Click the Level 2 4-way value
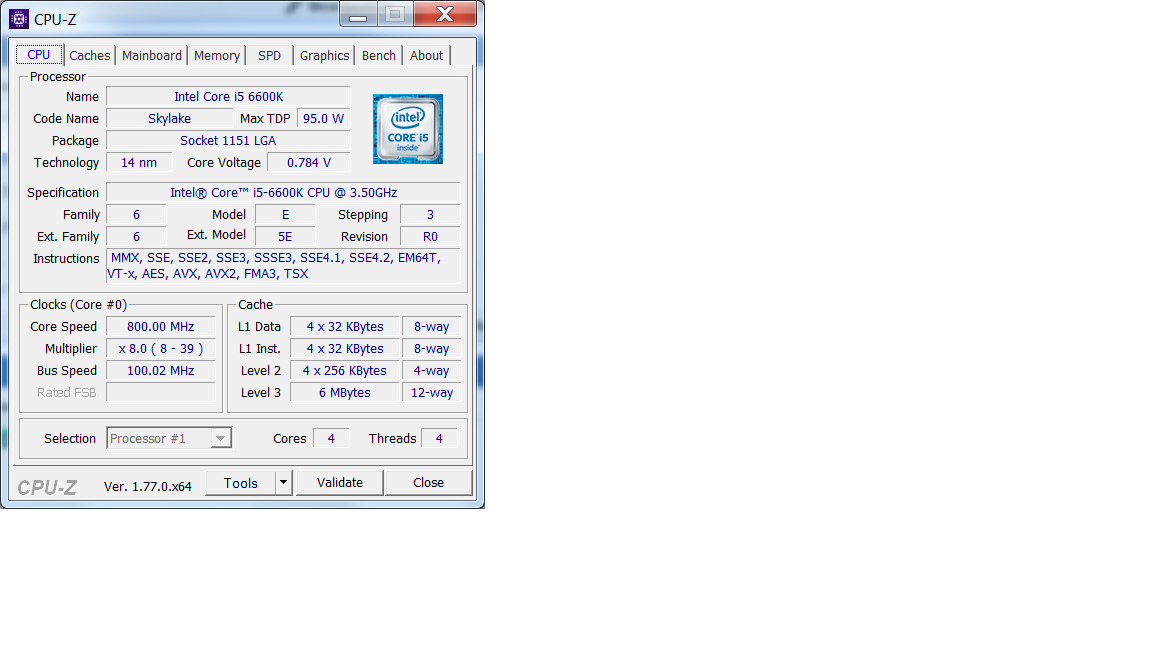The image size is (1152, 648). (x=431, y=370)
